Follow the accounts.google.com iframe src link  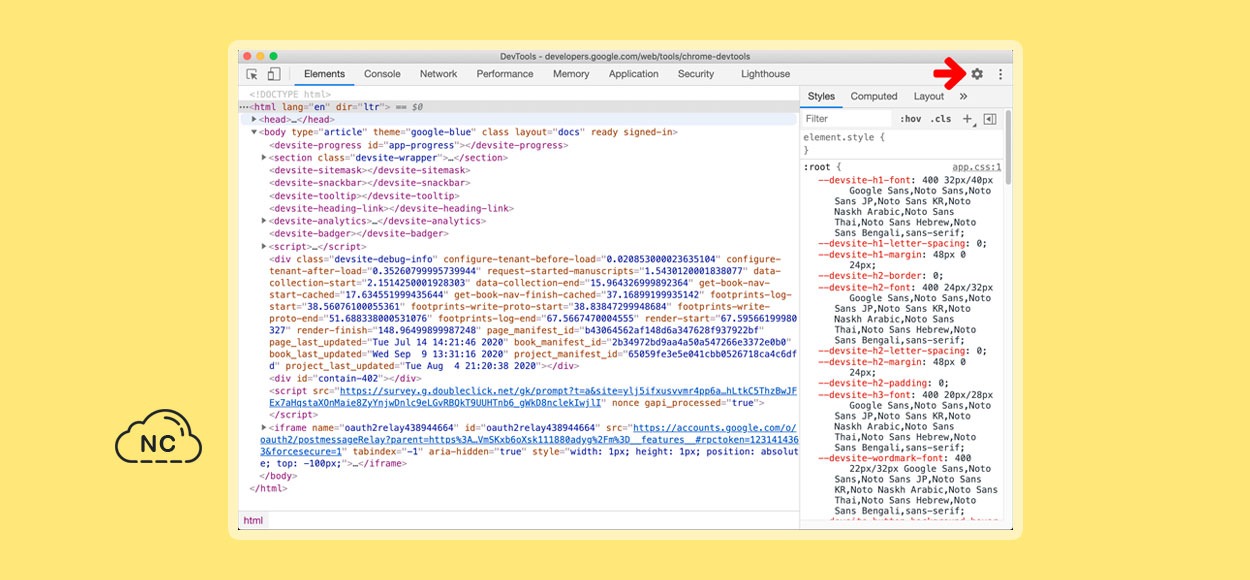[529, 440]
